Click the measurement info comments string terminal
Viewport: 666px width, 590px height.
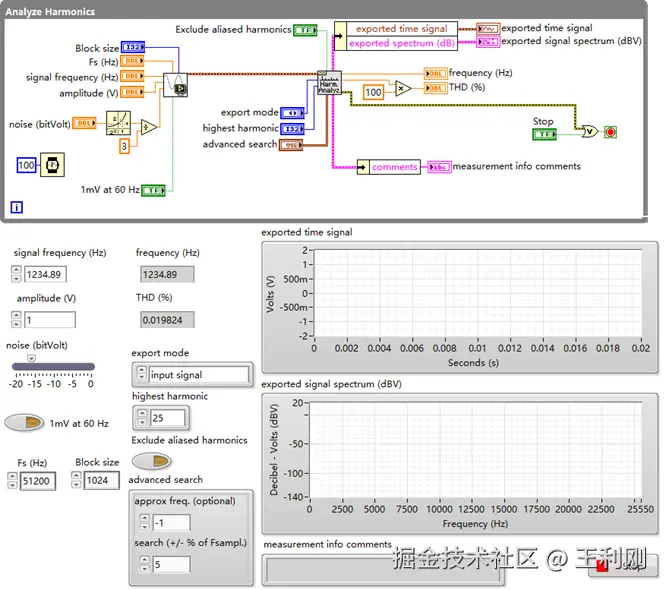point(439,167)
